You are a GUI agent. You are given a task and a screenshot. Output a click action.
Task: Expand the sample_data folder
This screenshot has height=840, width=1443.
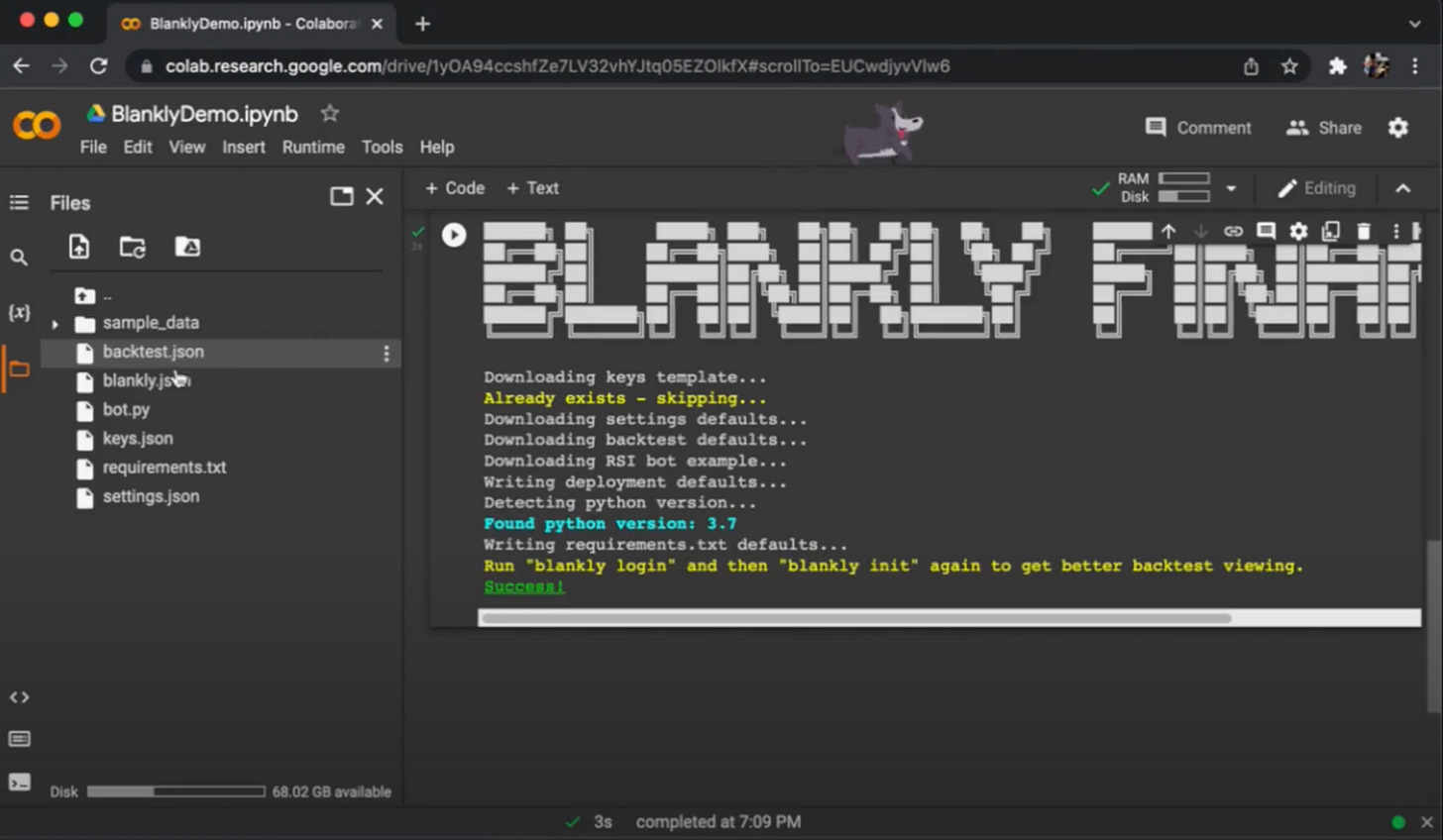pos(55,324)
